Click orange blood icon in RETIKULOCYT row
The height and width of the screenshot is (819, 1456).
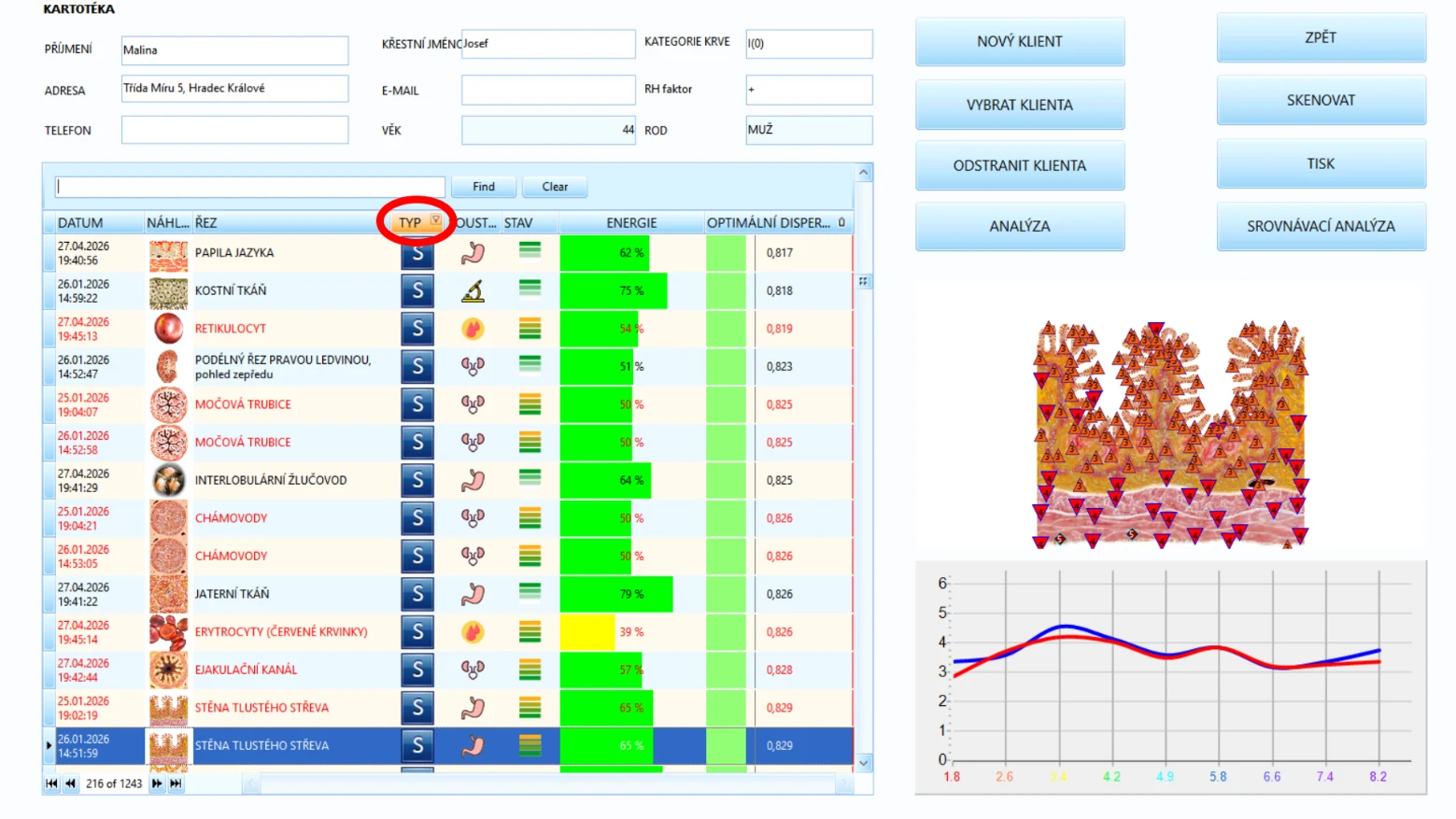[x=473, y=329]
